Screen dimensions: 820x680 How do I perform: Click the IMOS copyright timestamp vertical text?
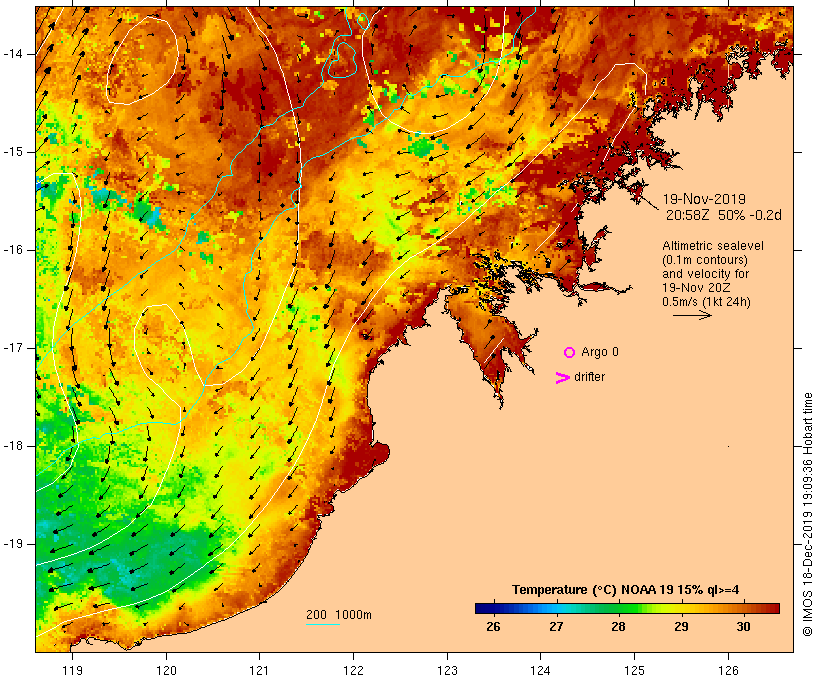pos(807,515)
